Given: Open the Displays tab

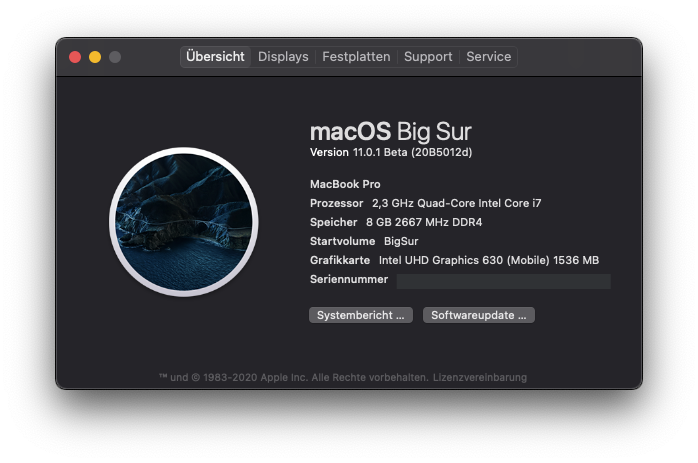Looking at the screenshot, I should 283,57.
